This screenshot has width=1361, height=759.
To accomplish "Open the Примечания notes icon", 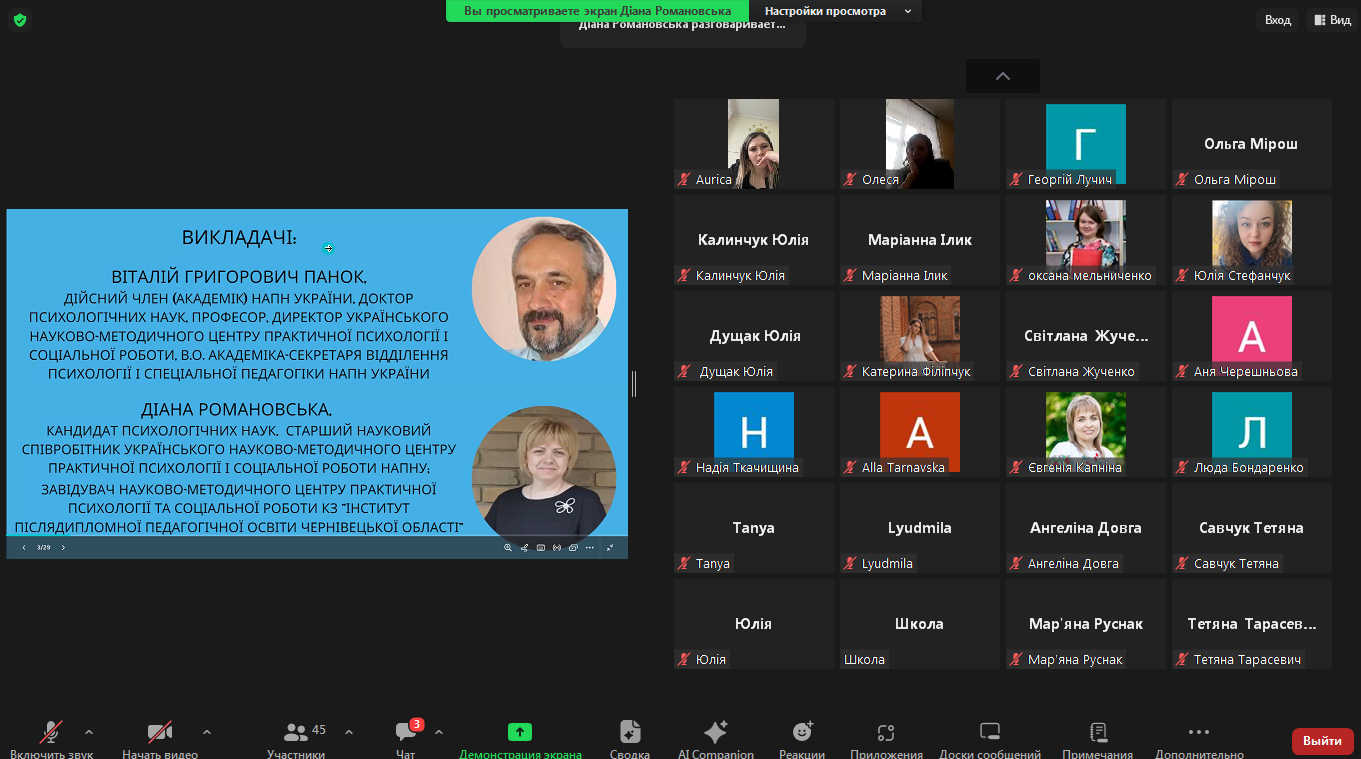I will [x=1097, y=733].
